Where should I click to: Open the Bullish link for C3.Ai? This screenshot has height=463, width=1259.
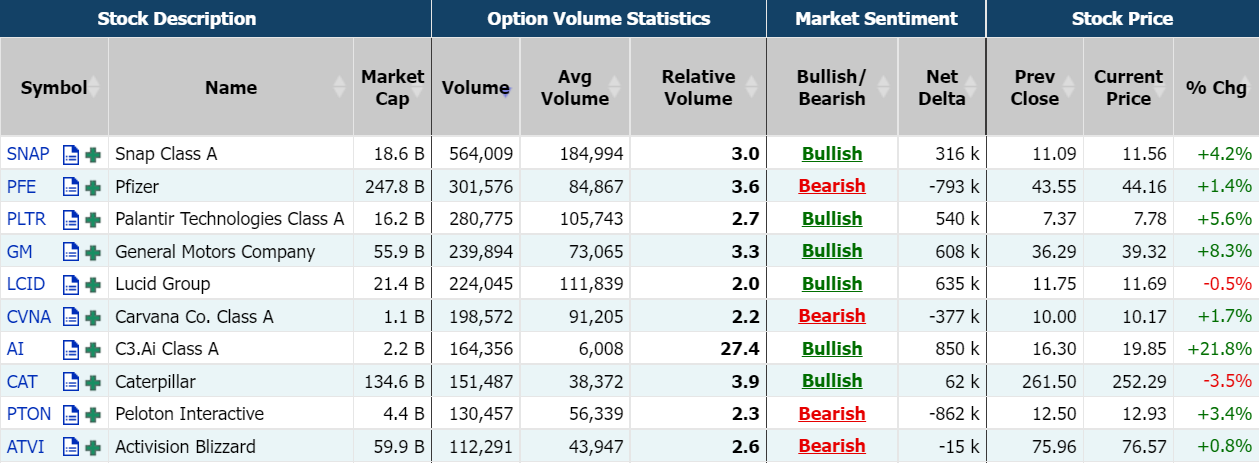tap(831, 349)
